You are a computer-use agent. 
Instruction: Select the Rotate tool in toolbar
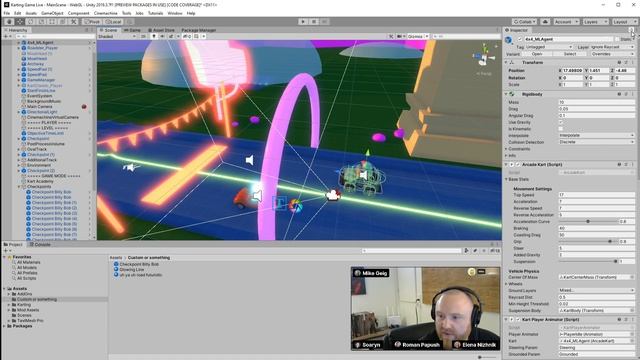pyautogui.click(x=31, y=22)
